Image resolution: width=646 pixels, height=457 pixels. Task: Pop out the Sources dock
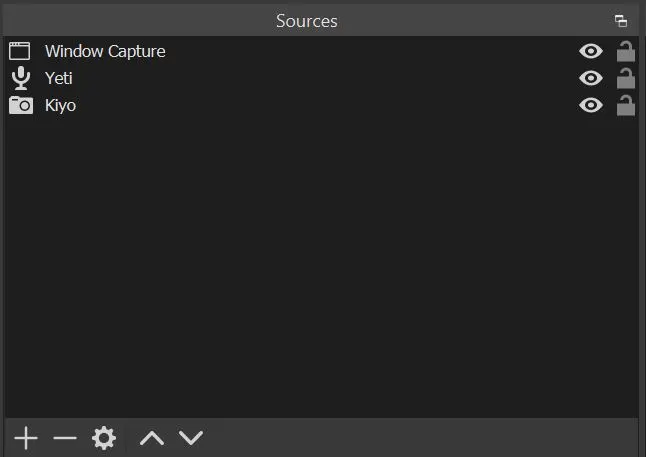(621, 21)
